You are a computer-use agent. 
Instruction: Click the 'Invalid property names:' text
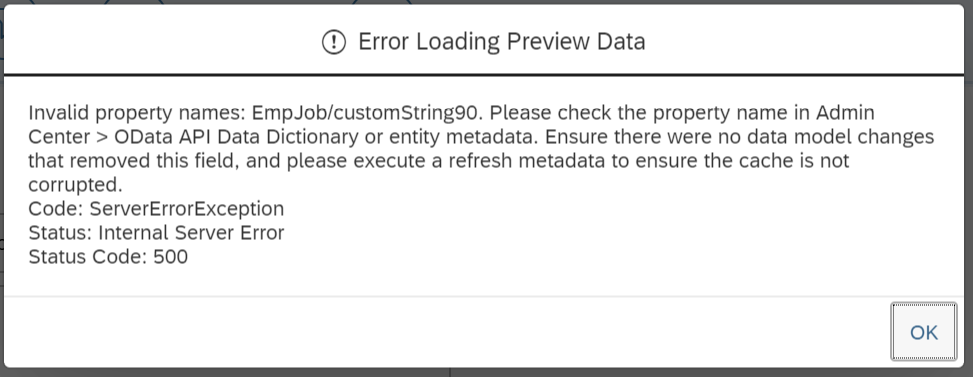point(137,113)
